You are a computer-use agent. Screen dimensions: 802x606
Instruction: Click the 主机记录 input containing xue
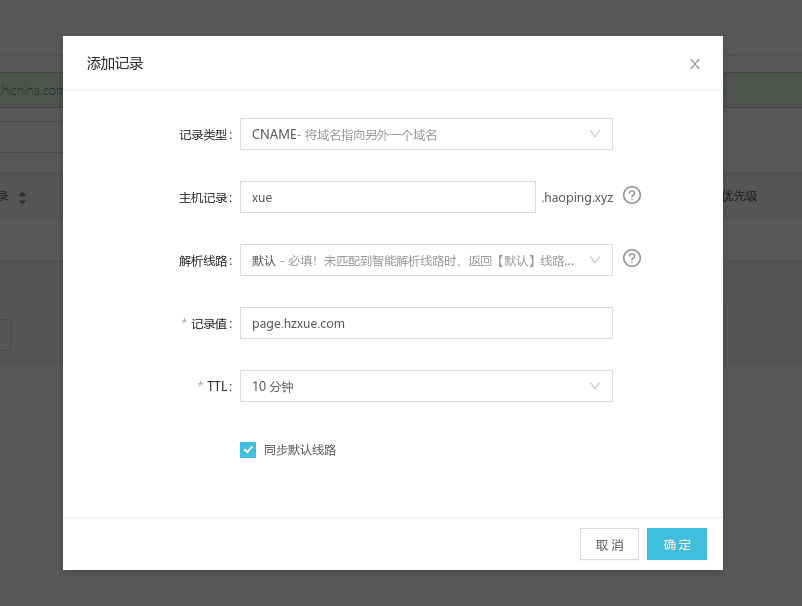[x=388, y=197]
